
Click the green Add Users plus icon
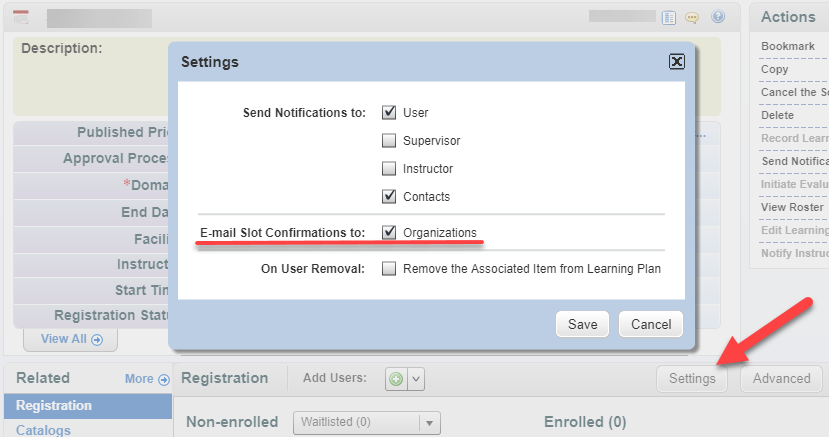tap(396, 379)
